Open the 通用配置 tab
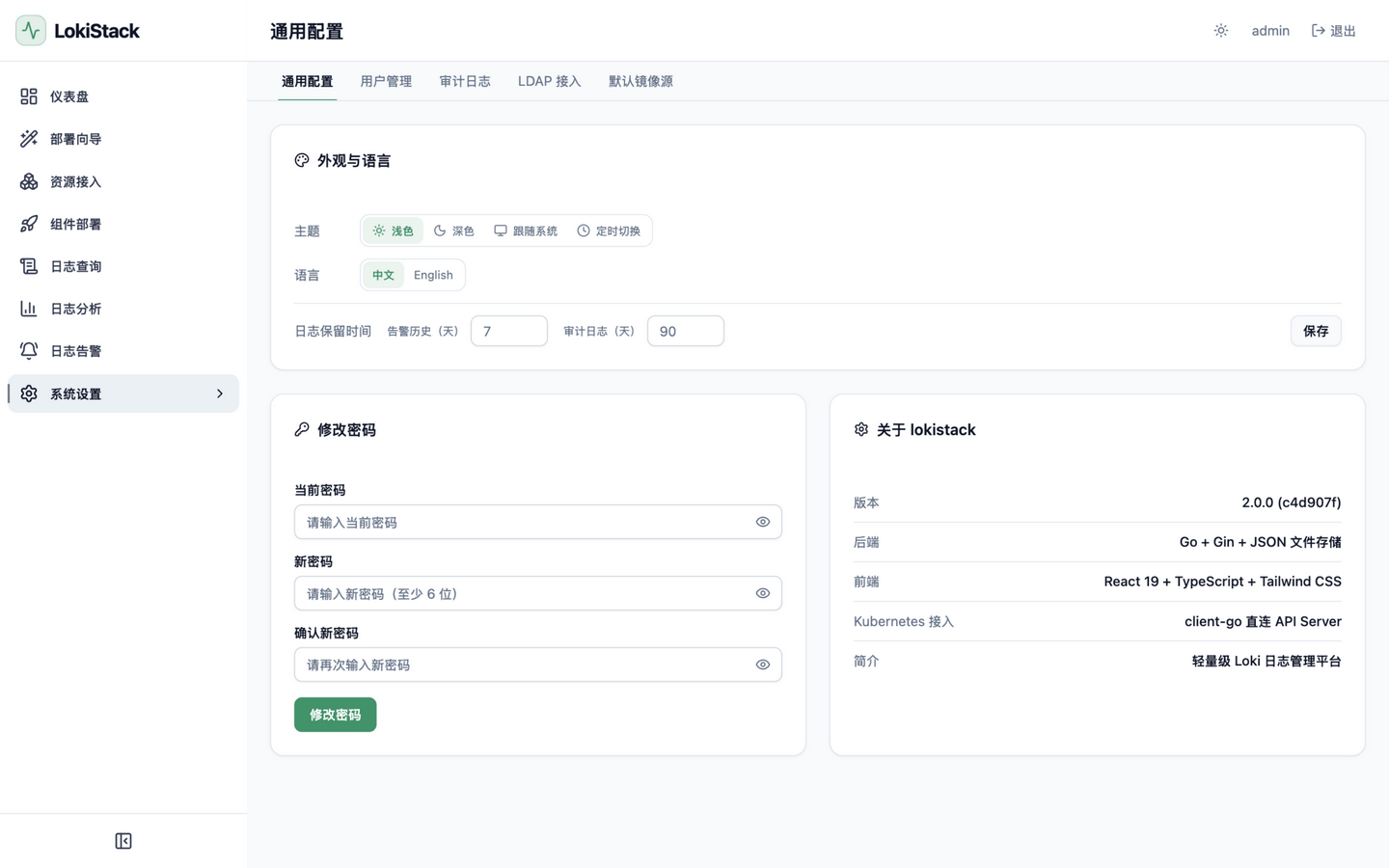 click(x=307, y=81)
